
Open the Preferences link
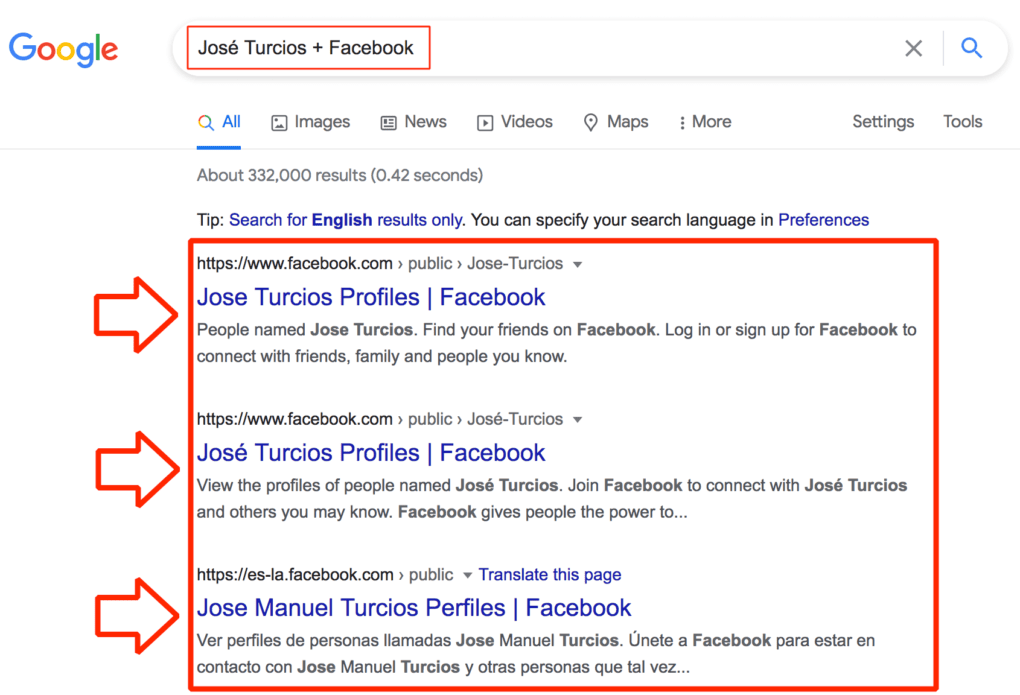point(824,220)
